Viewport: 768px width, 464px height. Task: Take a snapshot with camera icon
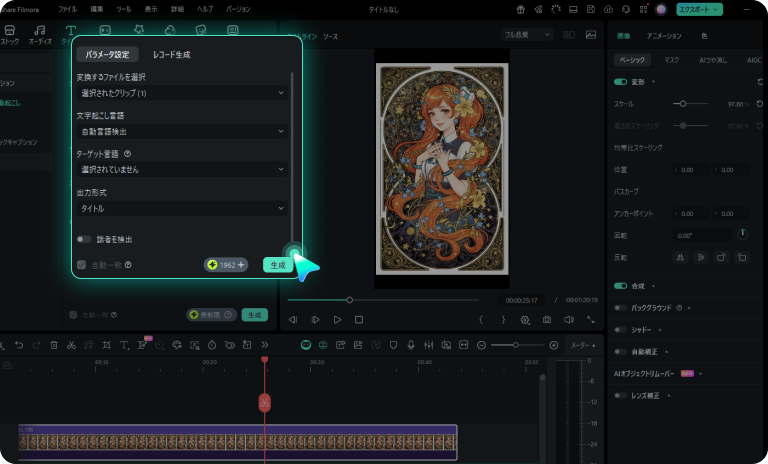(547, 320)
